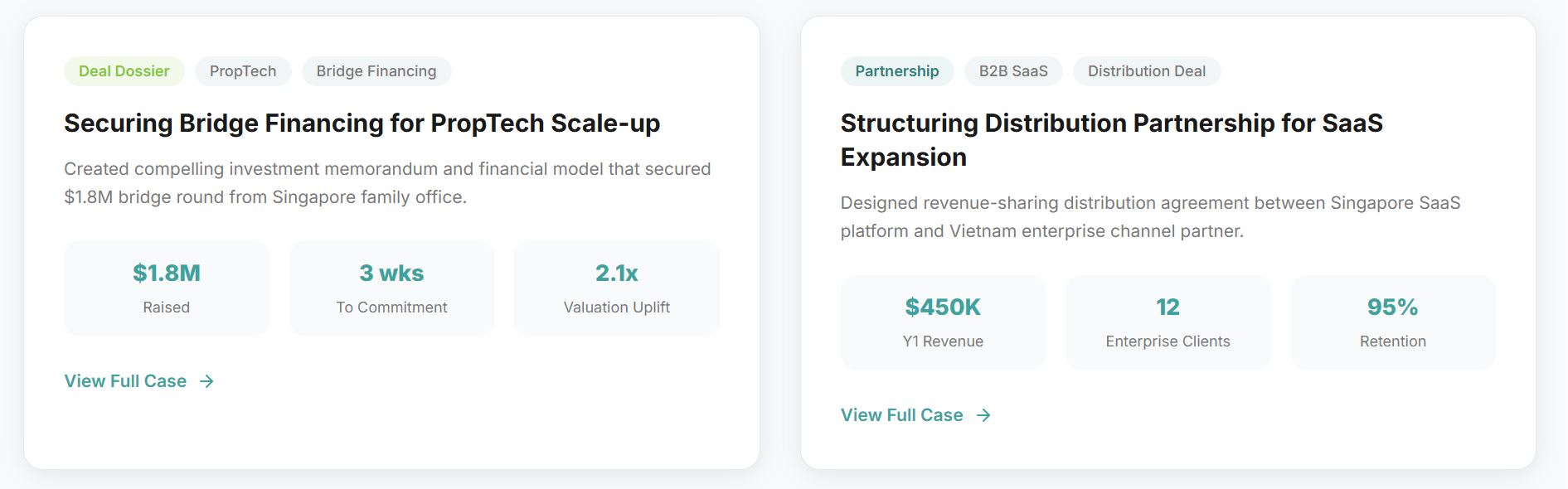Click the Bridge Financing tag
The width and height of the screenshot is (1568, 489).
click(376, 71)
